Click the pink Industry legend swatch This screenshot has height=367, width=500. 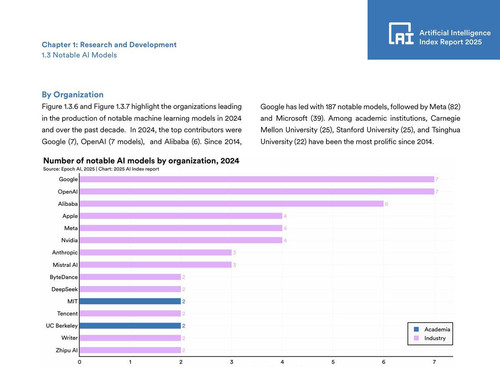coord(416,338)
